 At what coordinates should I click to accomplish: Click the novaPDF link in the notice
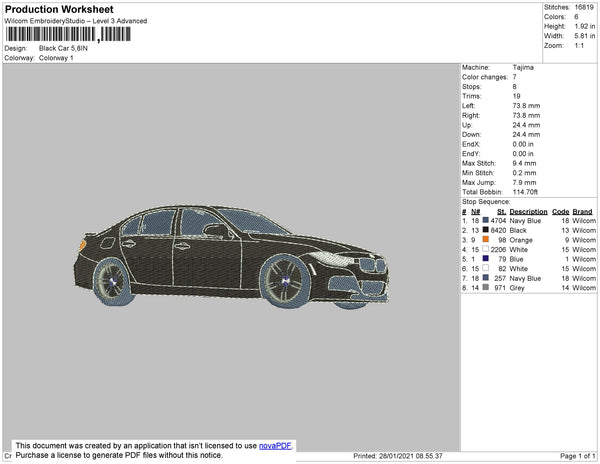(275, 446)
